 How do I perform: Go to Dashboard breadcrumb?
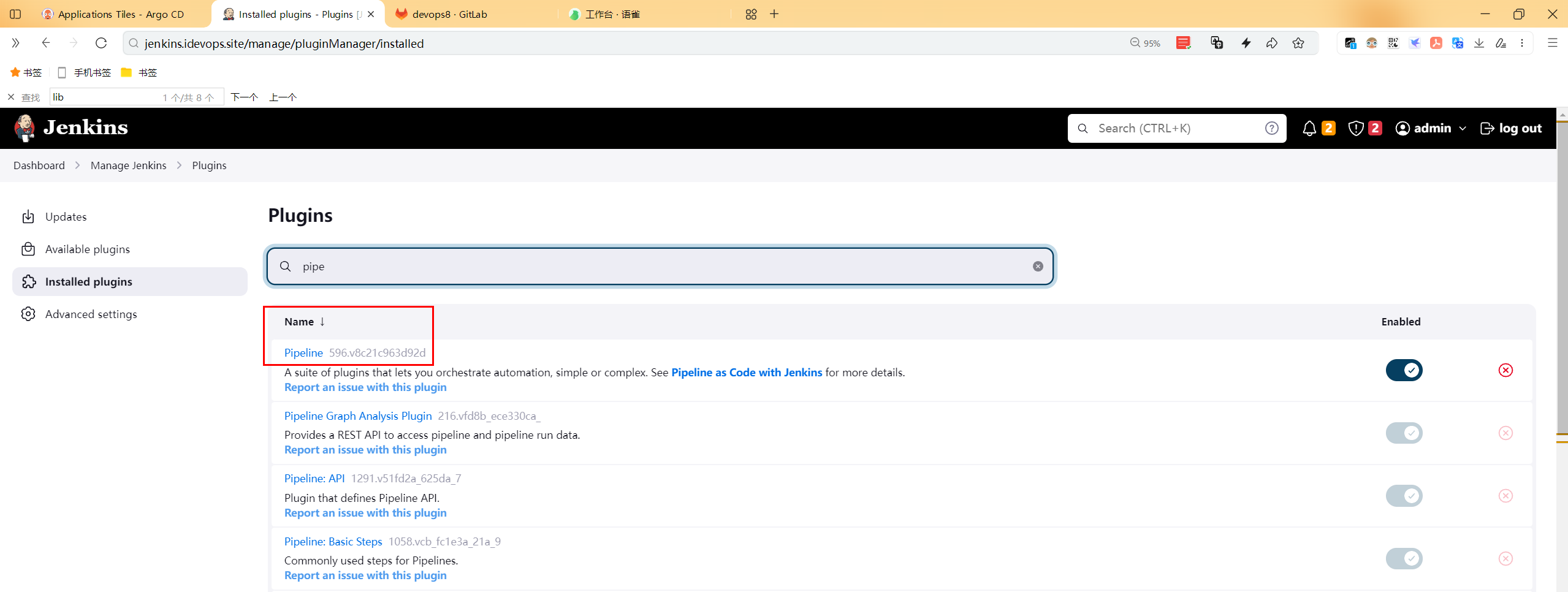point(39,165)
